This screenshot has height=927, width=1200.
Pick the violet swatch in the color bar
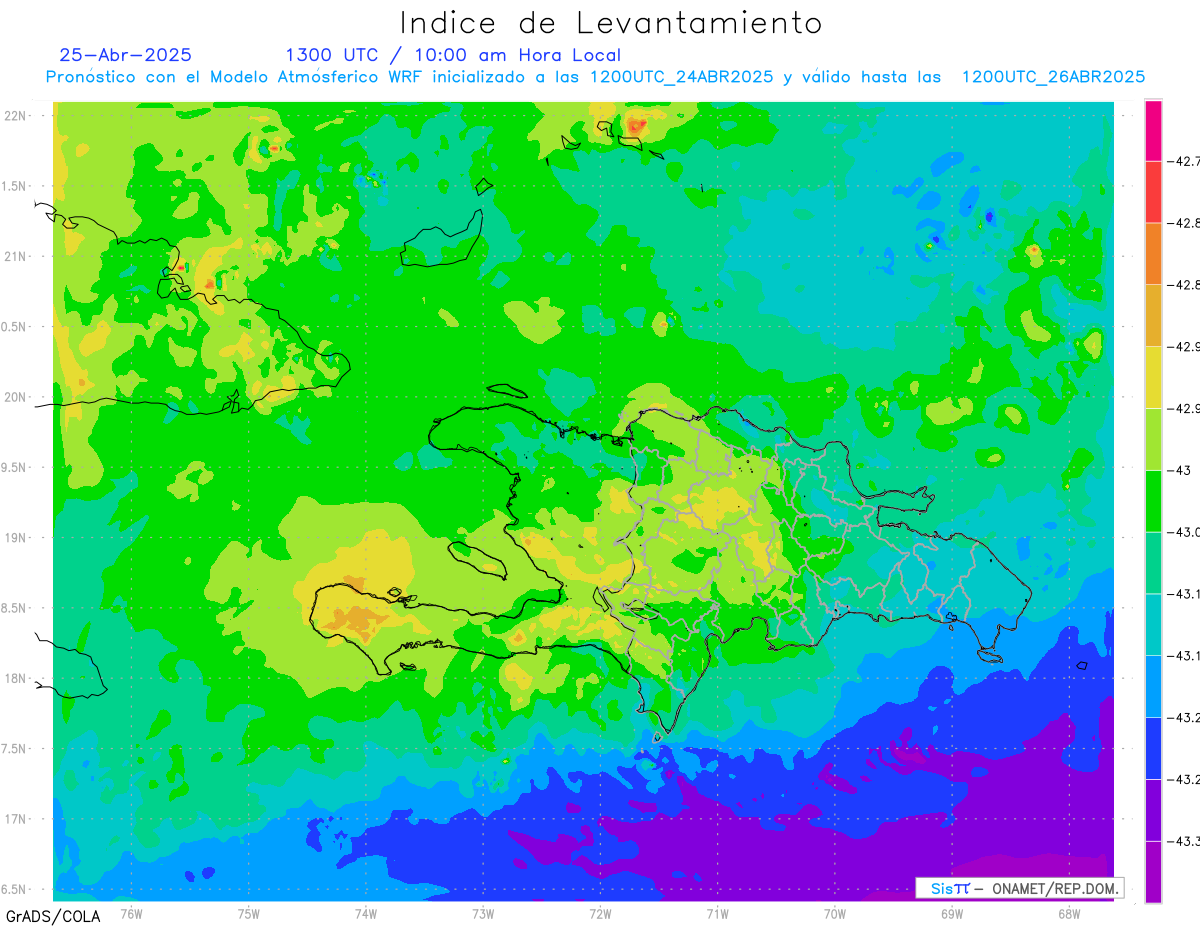click(1153, 811)
